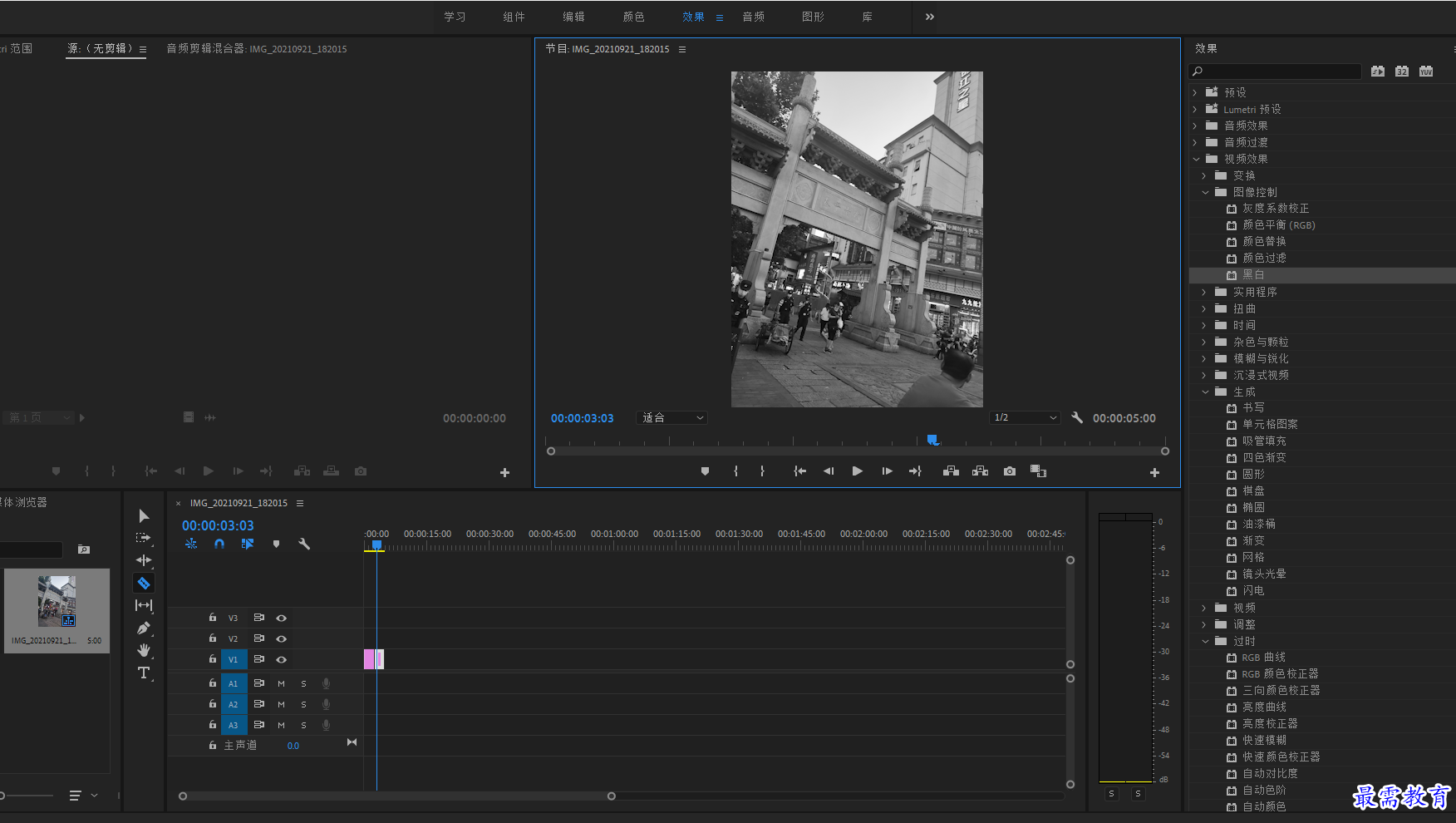The height and width of the screenshot is (823, 1456).
Task: Filter accelerated effects icon
Action: (x=1378, y=71)
